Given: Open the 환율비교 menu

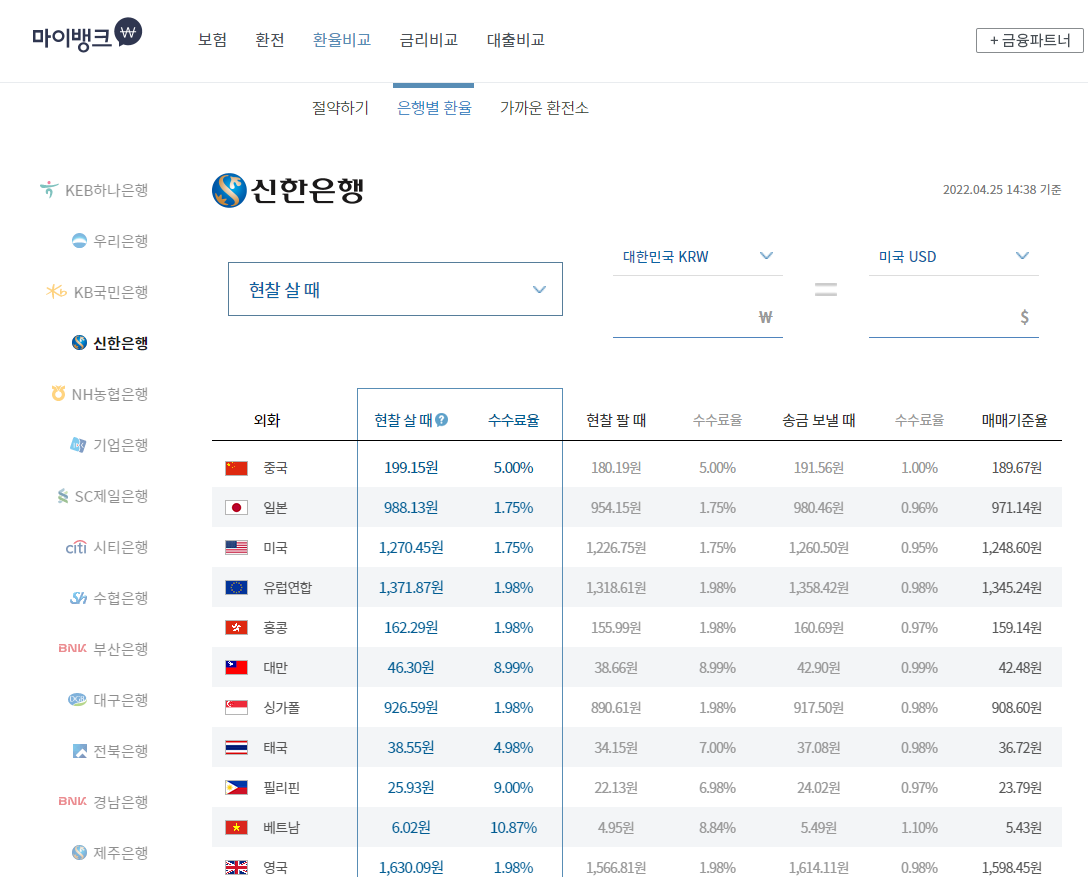Looking at the screenshot, I should click(x=342, y=40).
